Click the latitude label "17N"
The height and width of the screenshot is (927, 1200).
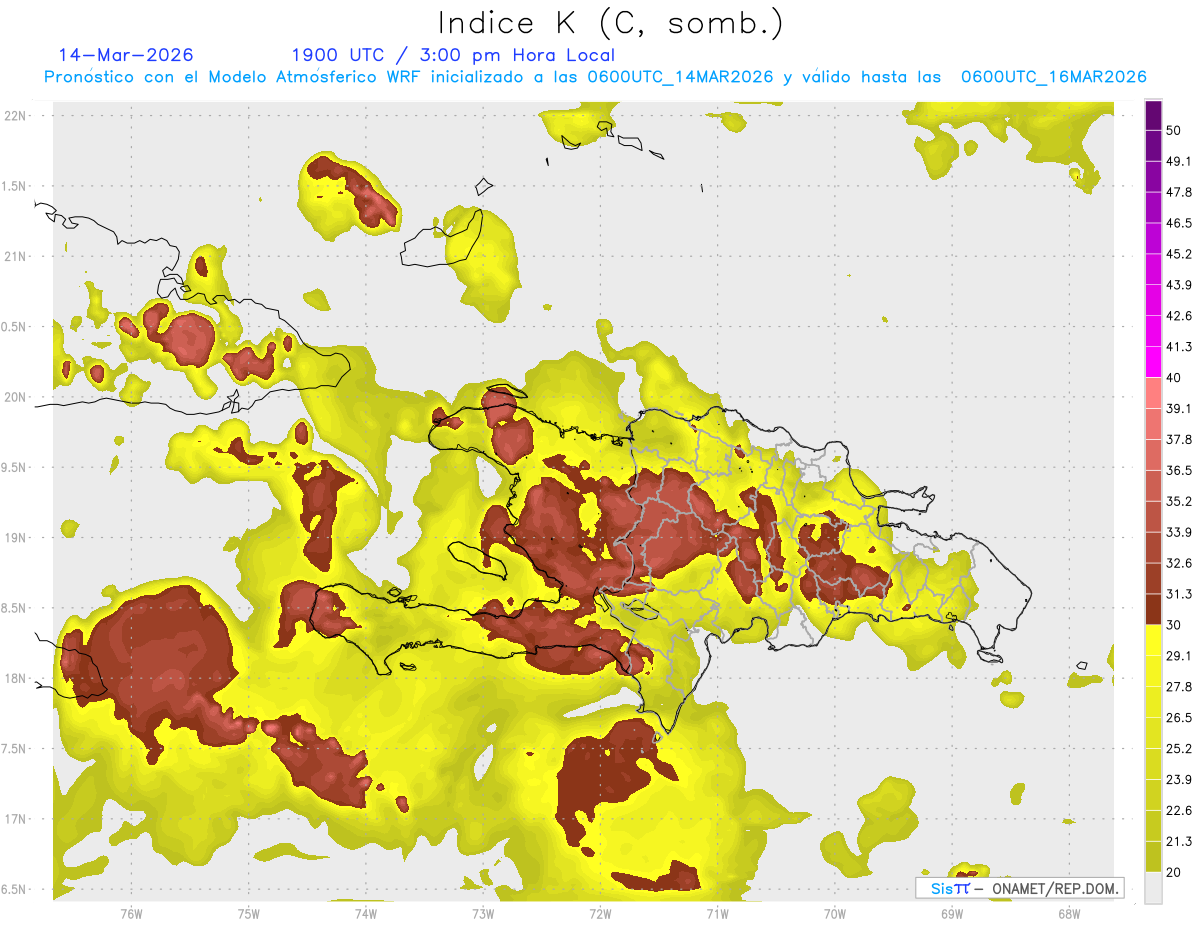coord(15,819)
